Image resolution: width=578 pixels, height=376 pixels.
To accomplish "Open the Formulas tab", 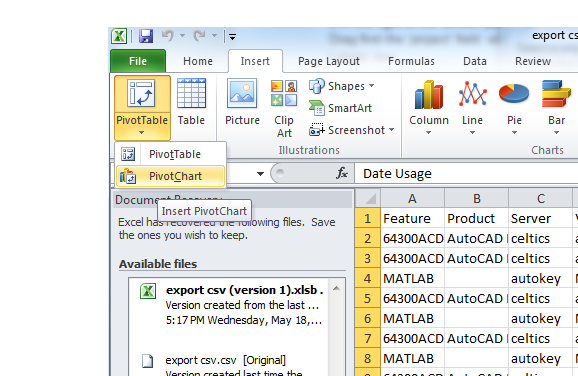I will coord(411,61).
